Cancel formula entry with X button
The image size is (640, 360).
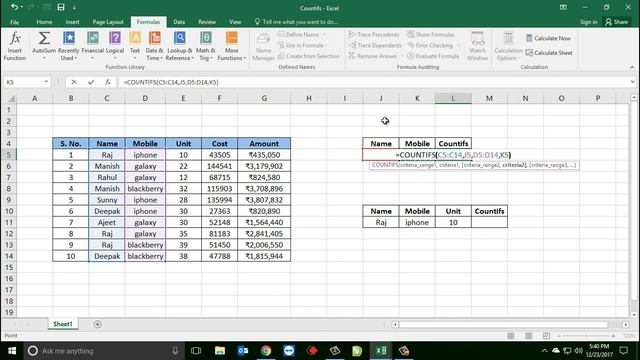pyautogui.click(x=74, y=82)
